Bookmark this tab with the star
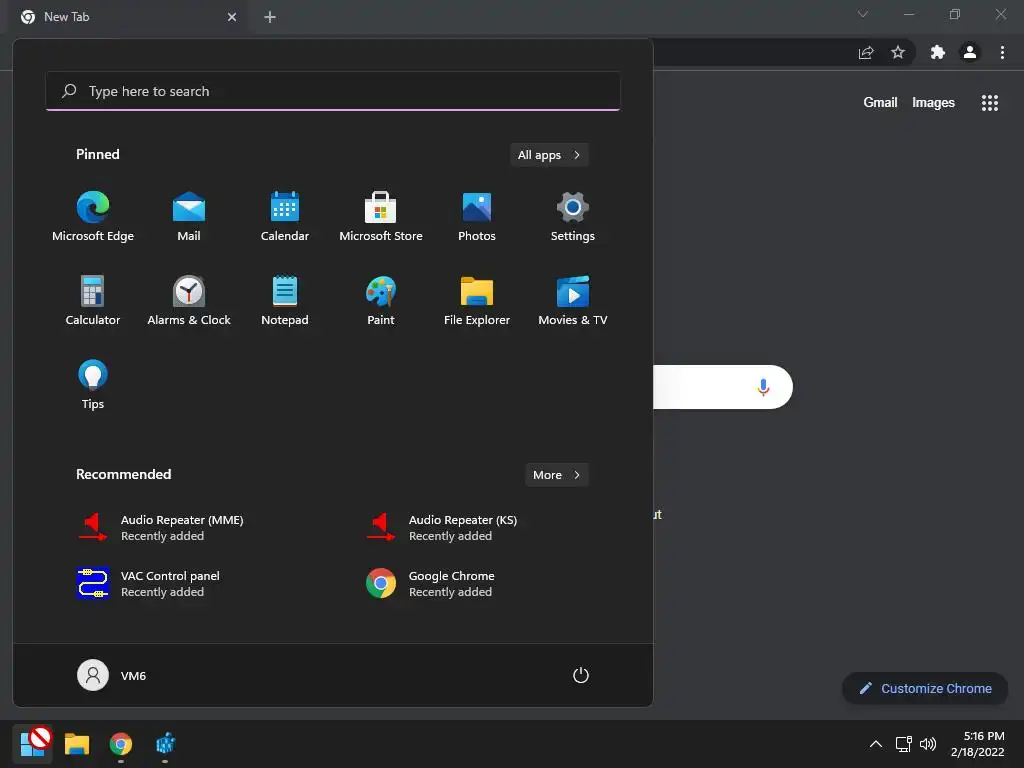Screen dimensions: 1024x768 coord(898,53)
